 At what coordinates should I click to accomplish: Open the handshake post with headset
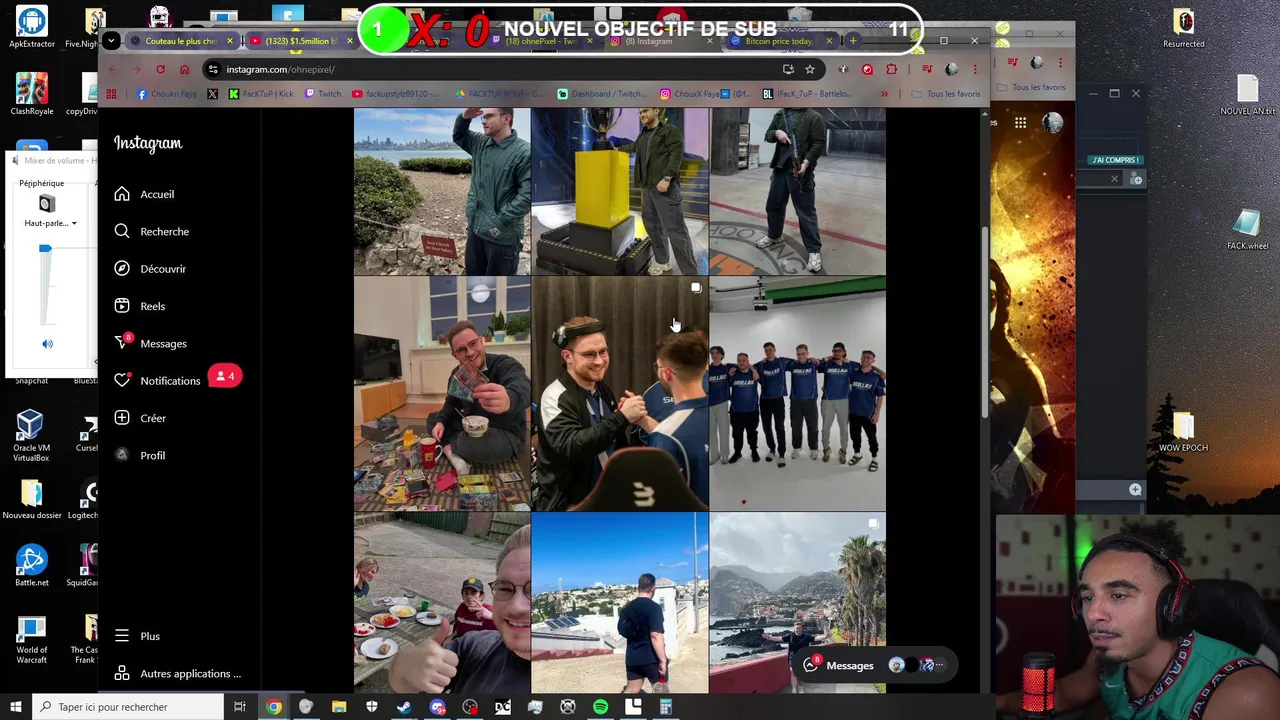pyautogui.click(x=620, y=394)
